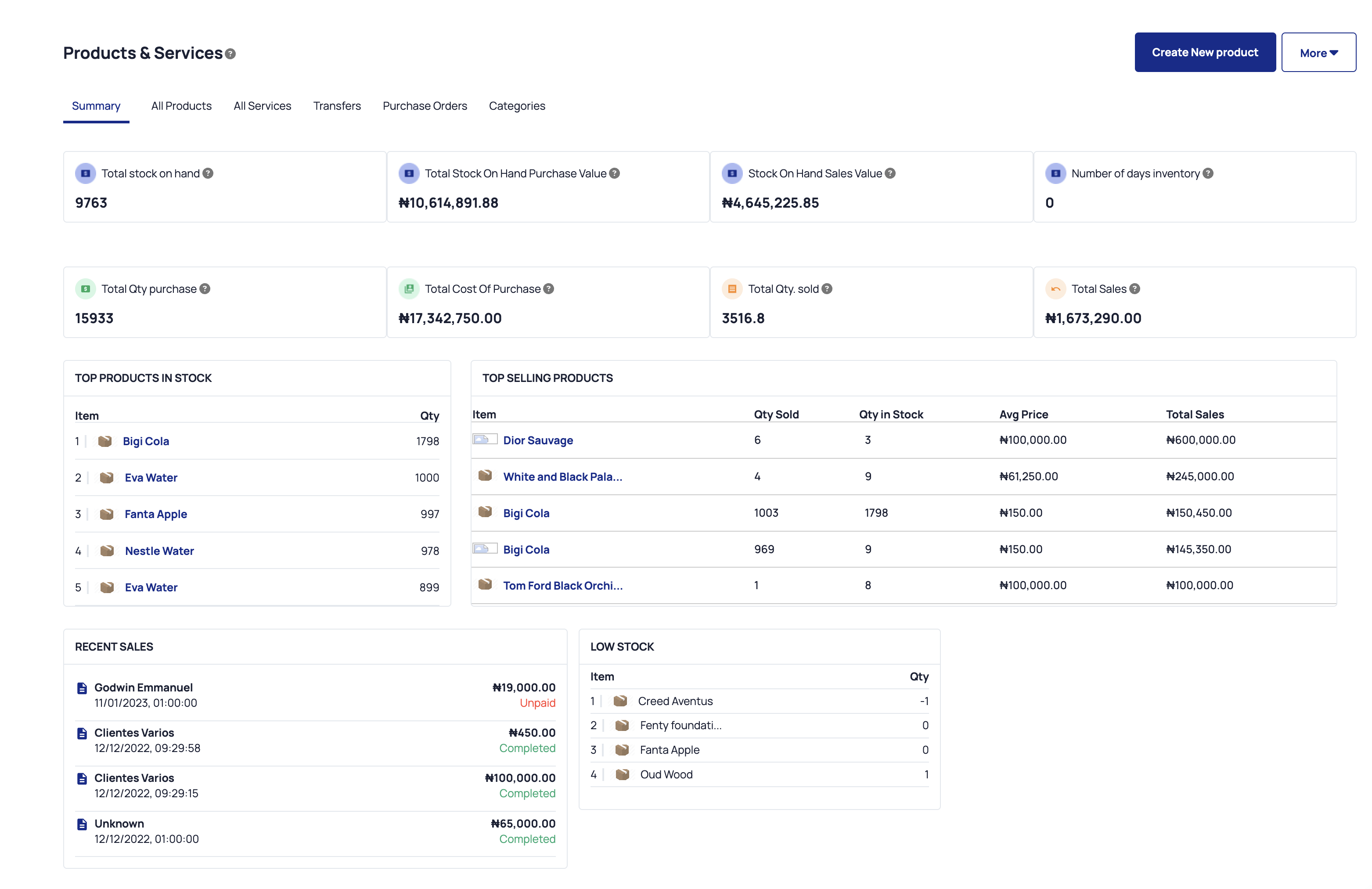Image resolution: width=1372 pixels, height=889 pixels.
Task: Expand the More dropdown button
Action: pyautogui.click(x=1318, y=53)
